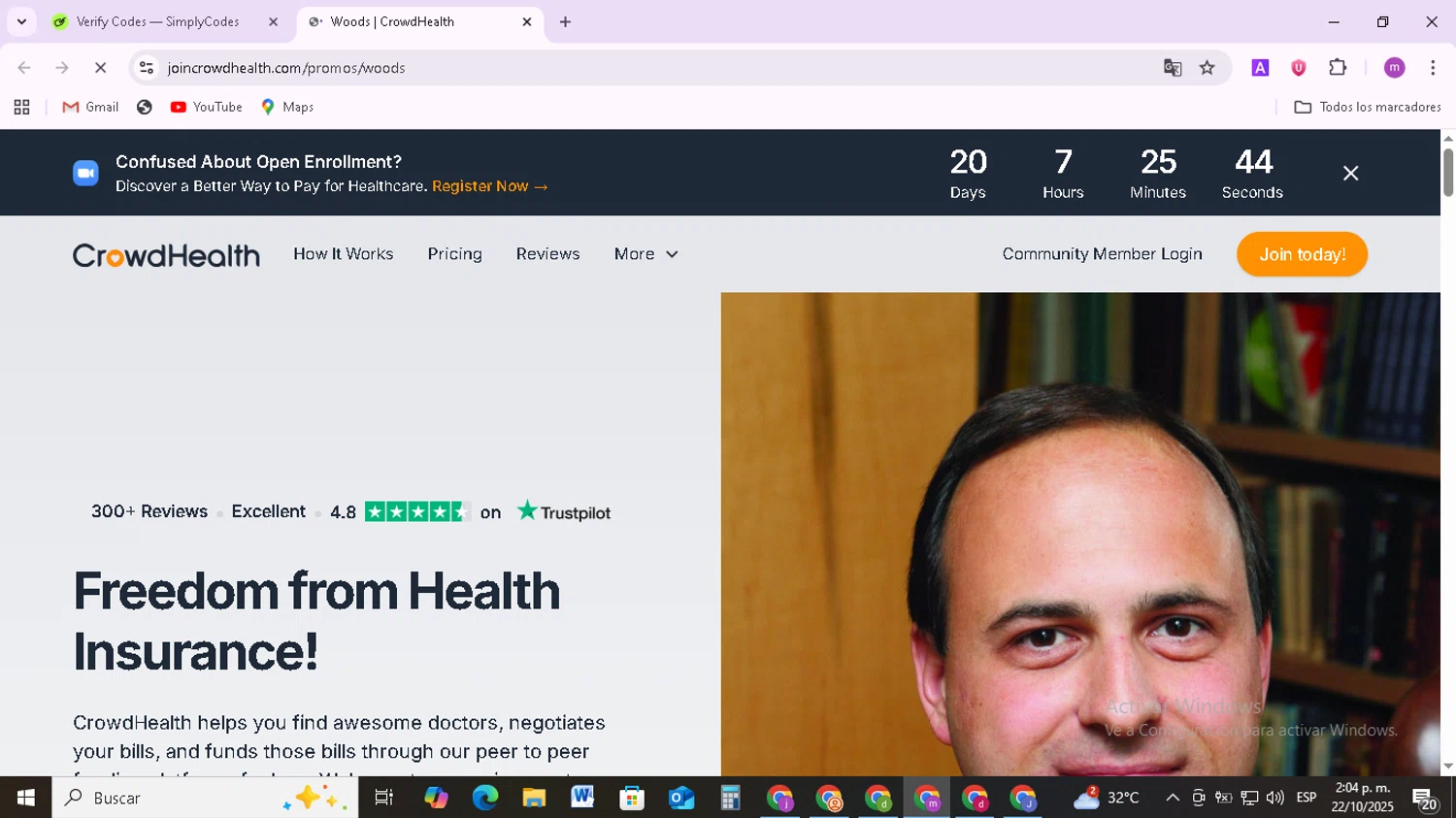The width and height of the screenshot is (1456, 818).
Task: Open the Windows Start menu
Action: click(25, 798)
